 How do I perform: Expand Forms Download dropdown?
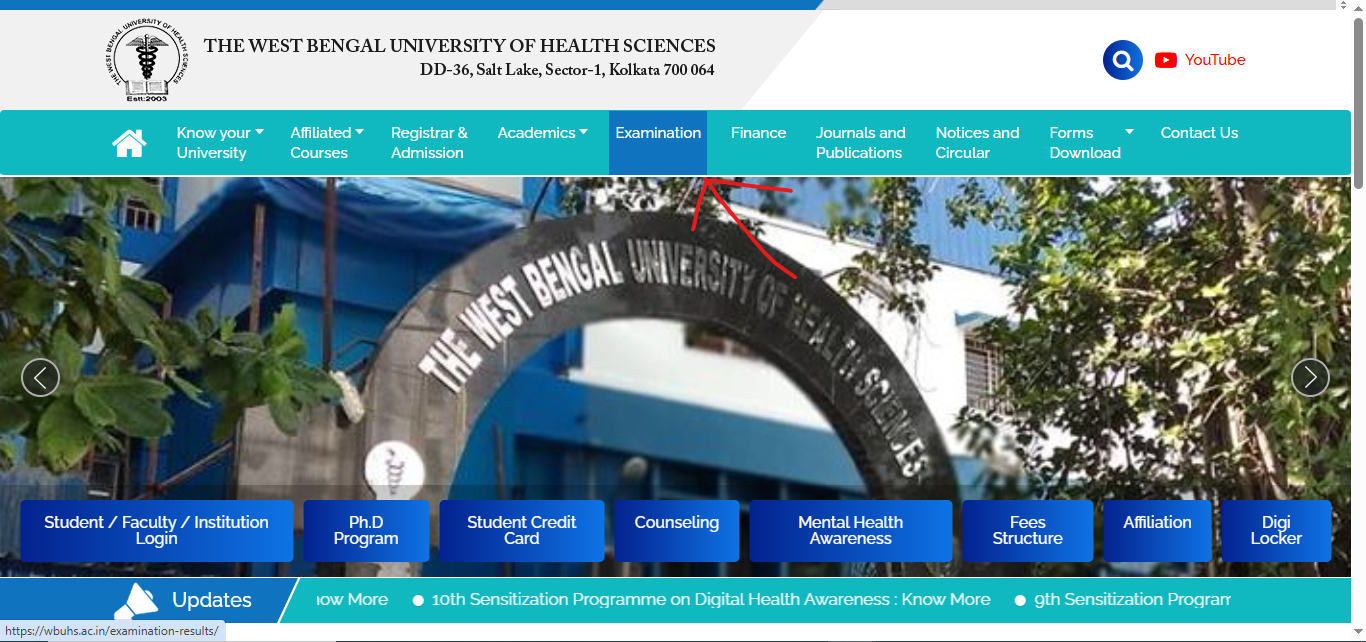coord(1091,143)
